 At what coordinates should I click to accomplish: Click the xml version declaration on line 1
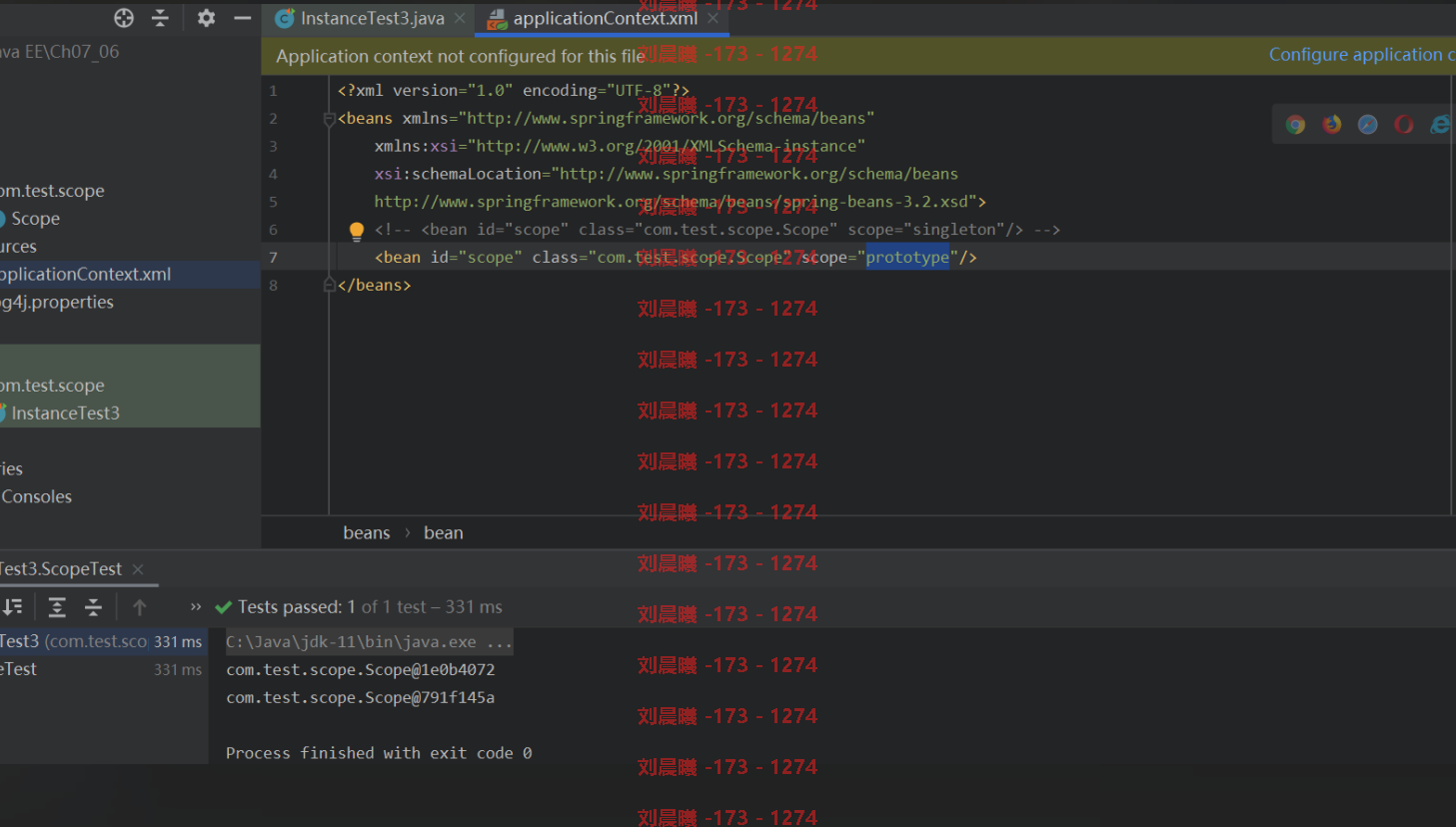pyautogui.click(x=513, y=91)
